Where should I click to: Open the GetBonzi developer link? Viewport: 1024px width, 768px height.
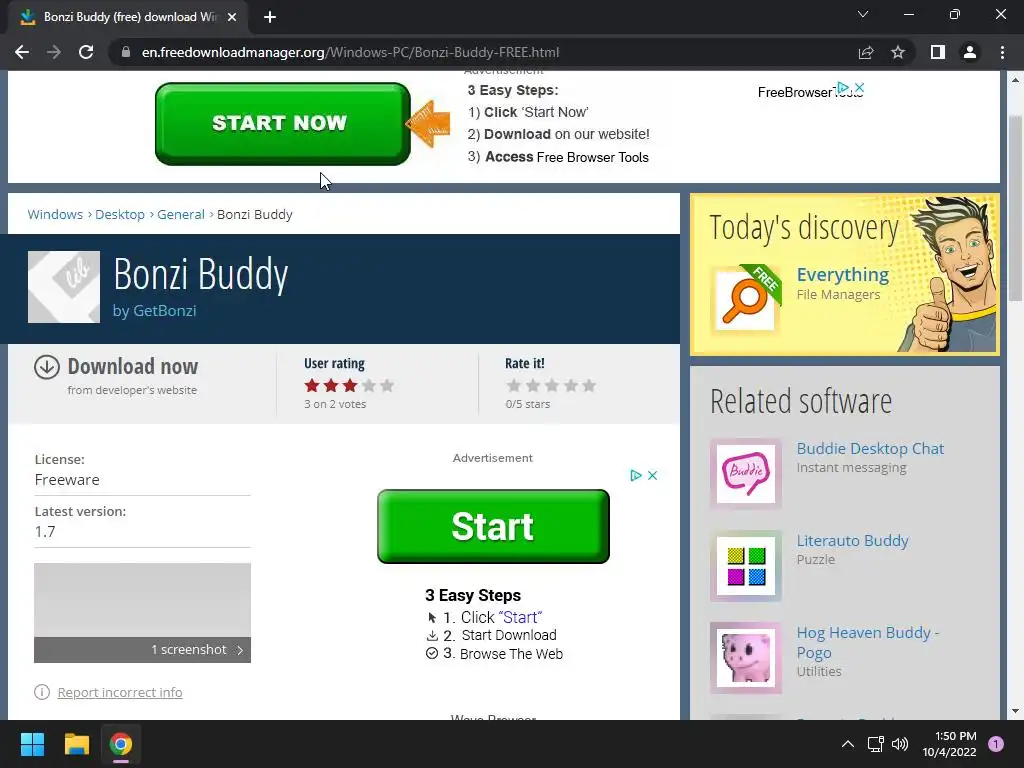[165, 311]
